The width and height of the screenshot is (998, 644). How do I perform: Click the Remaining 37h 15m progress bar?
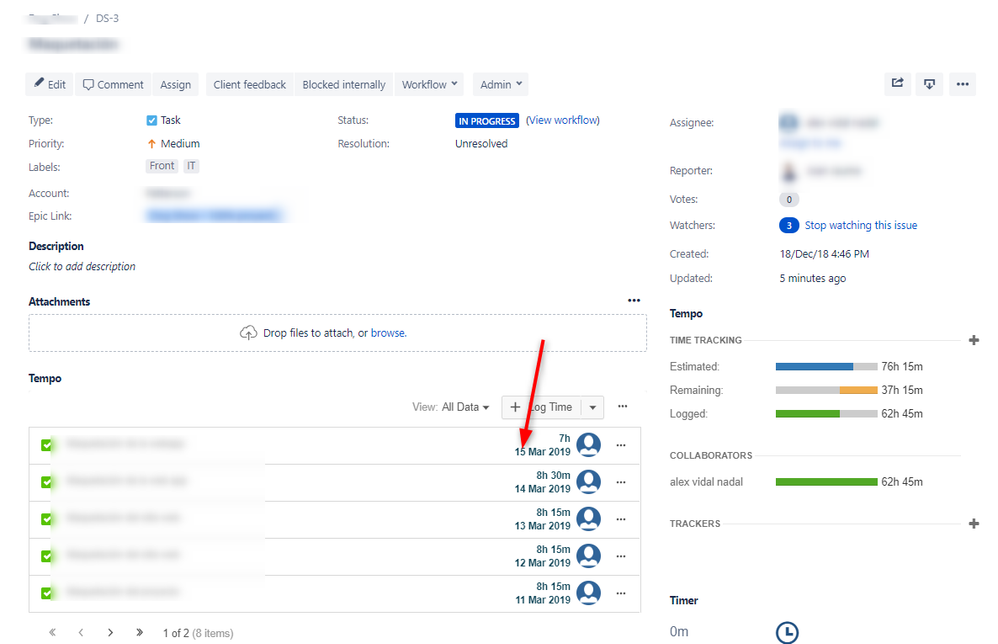pos(826,390)
